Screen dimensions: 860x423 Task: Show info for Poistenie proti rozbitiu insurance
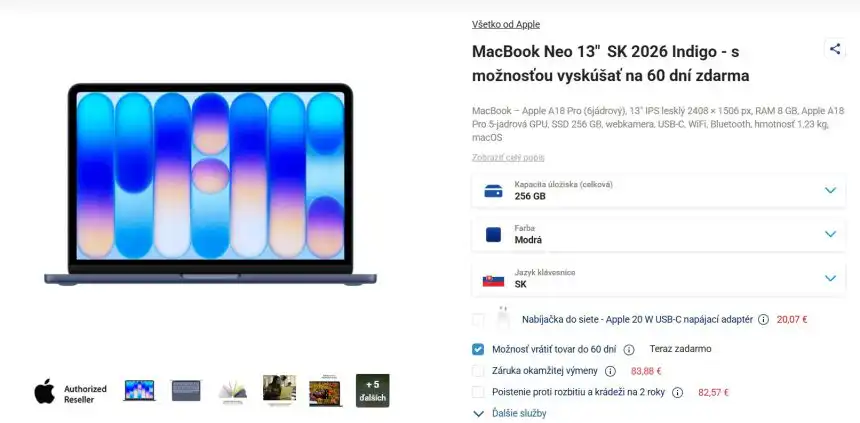coord(677,392)
